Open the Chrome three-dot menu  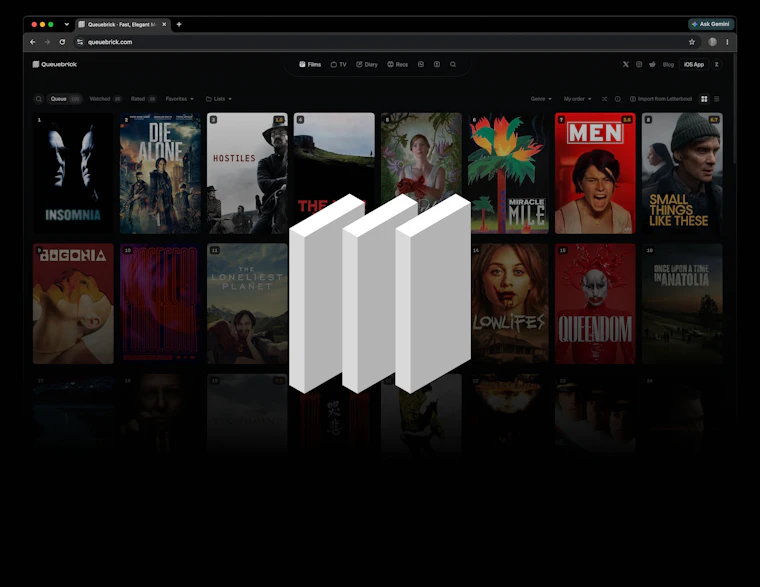pyautogui.click(x=727, y=42)
